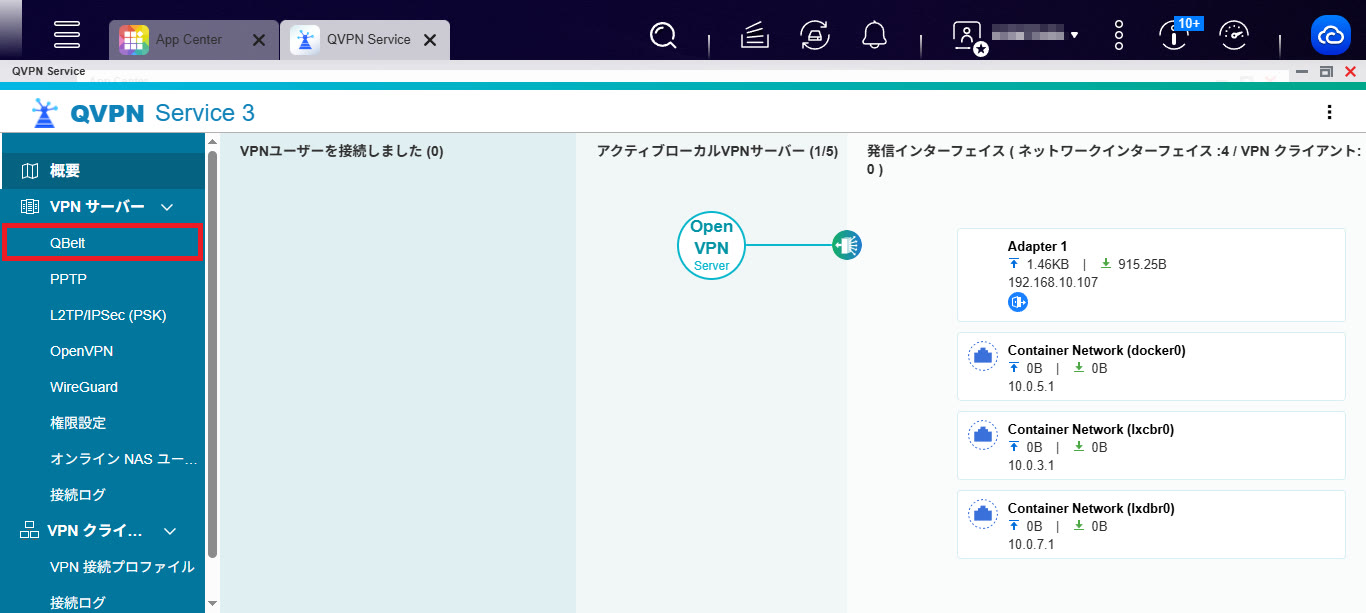The height and width of the screenshot is (613, 1366).
Task: Click the OpenVPN Server circle node
Action: (x=711, y=245)
